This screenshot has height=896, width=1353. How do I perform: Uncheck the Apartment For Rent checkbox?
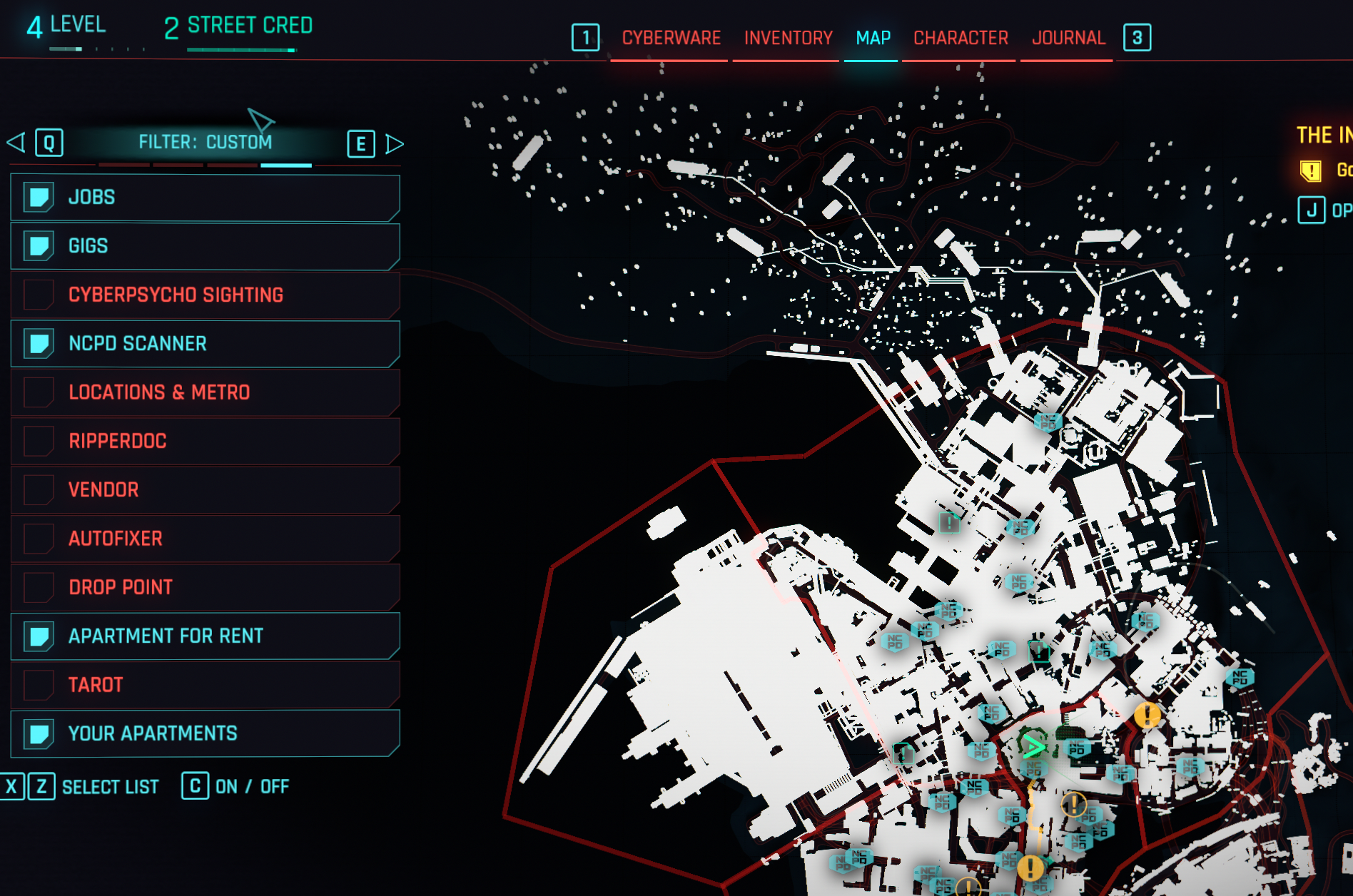(x=39, y=636)
